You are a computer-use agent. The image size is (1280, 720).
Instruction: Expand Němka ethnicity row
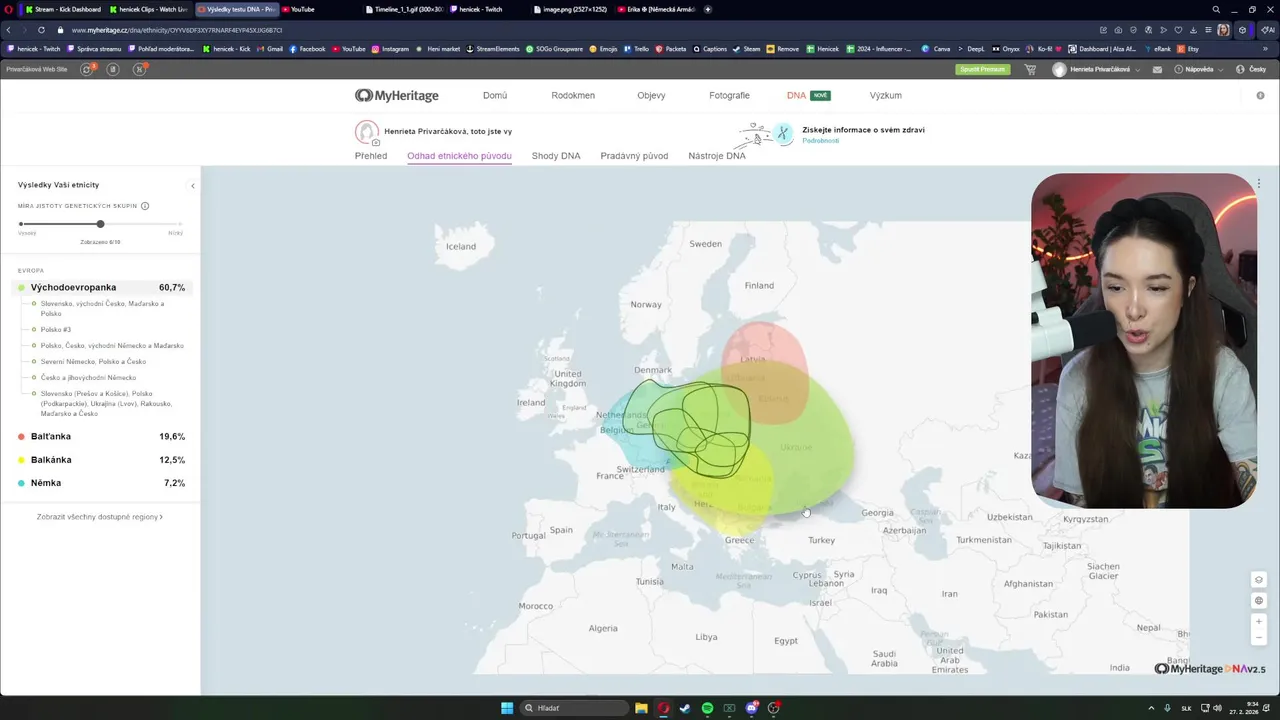click(100, 483)
